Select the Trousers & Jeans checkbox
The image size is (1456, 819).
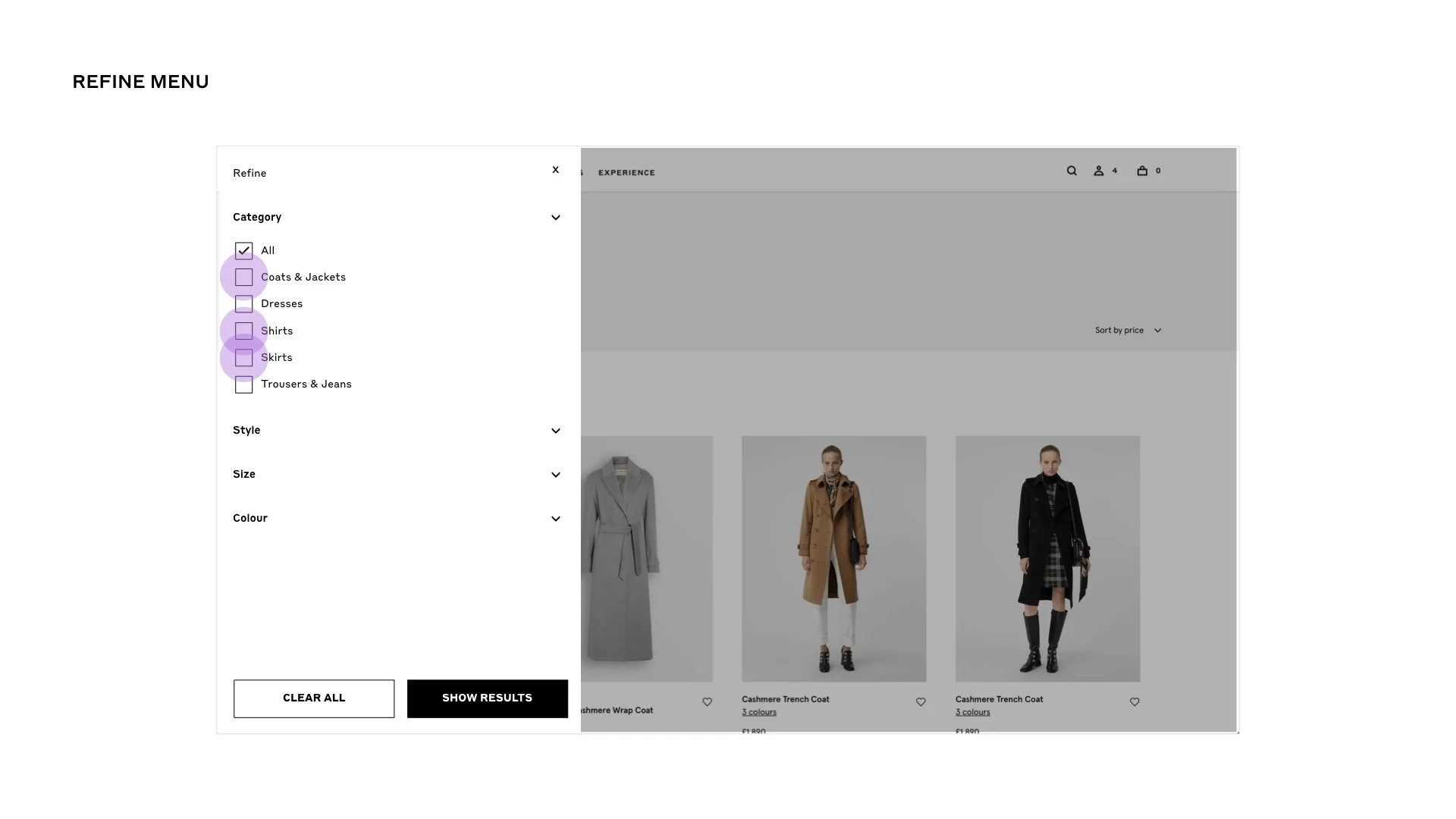point(243,384)
